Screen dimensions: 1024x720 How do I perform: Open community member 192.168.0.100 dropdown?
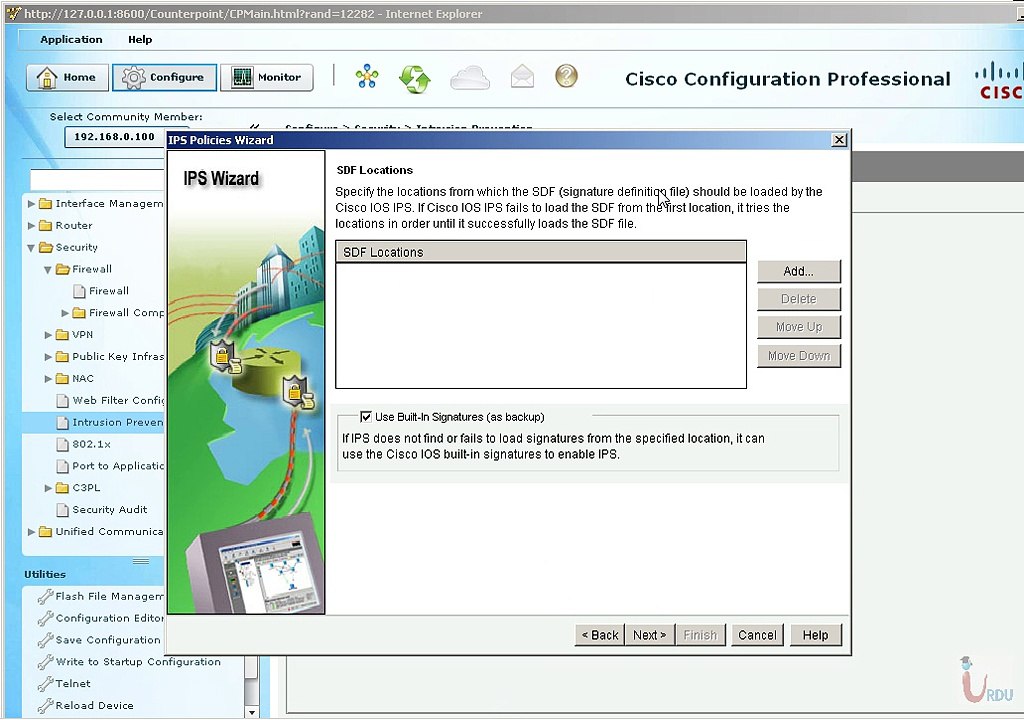(x=115, y=137)
